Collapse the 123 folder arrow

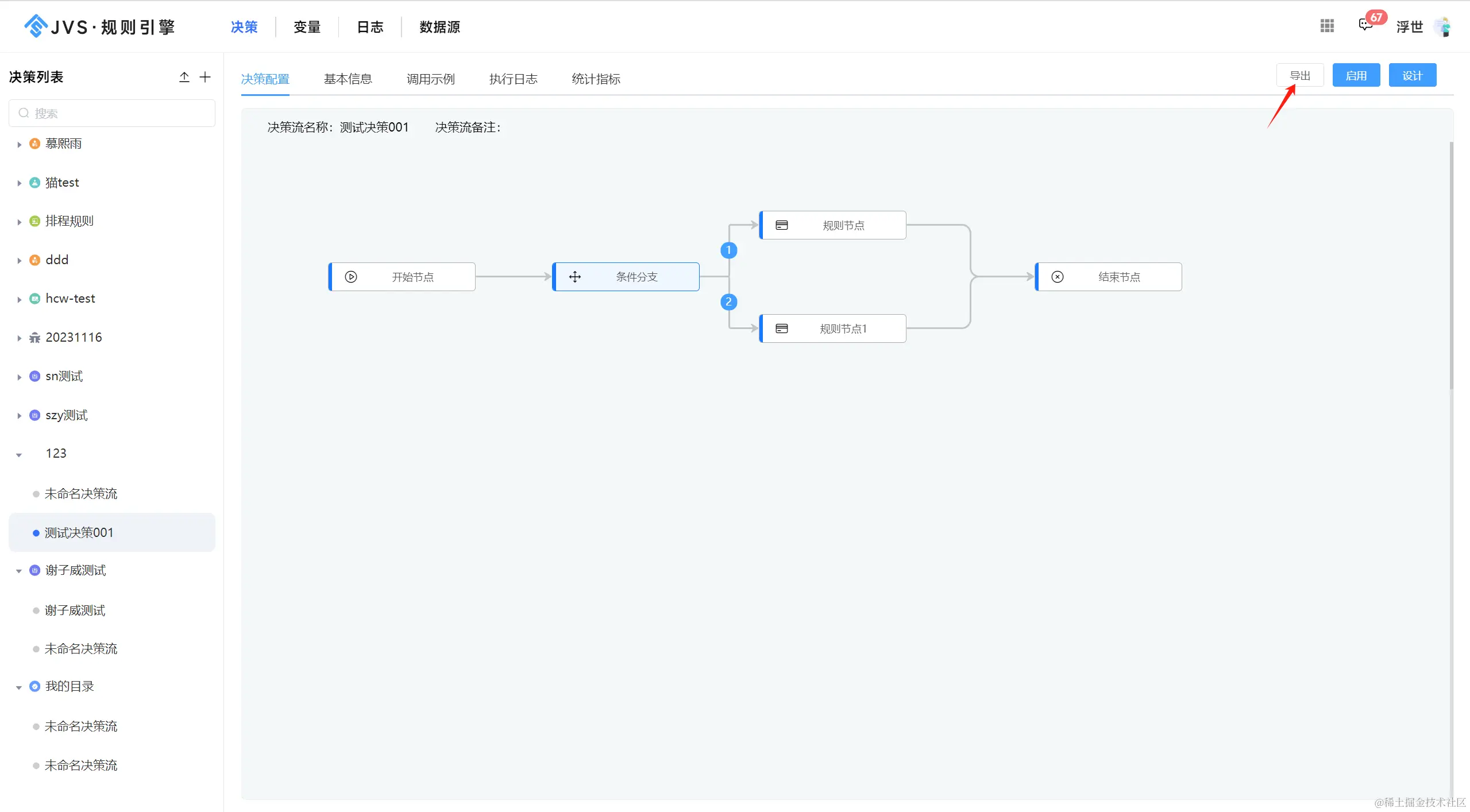click(x=19, y=455)
